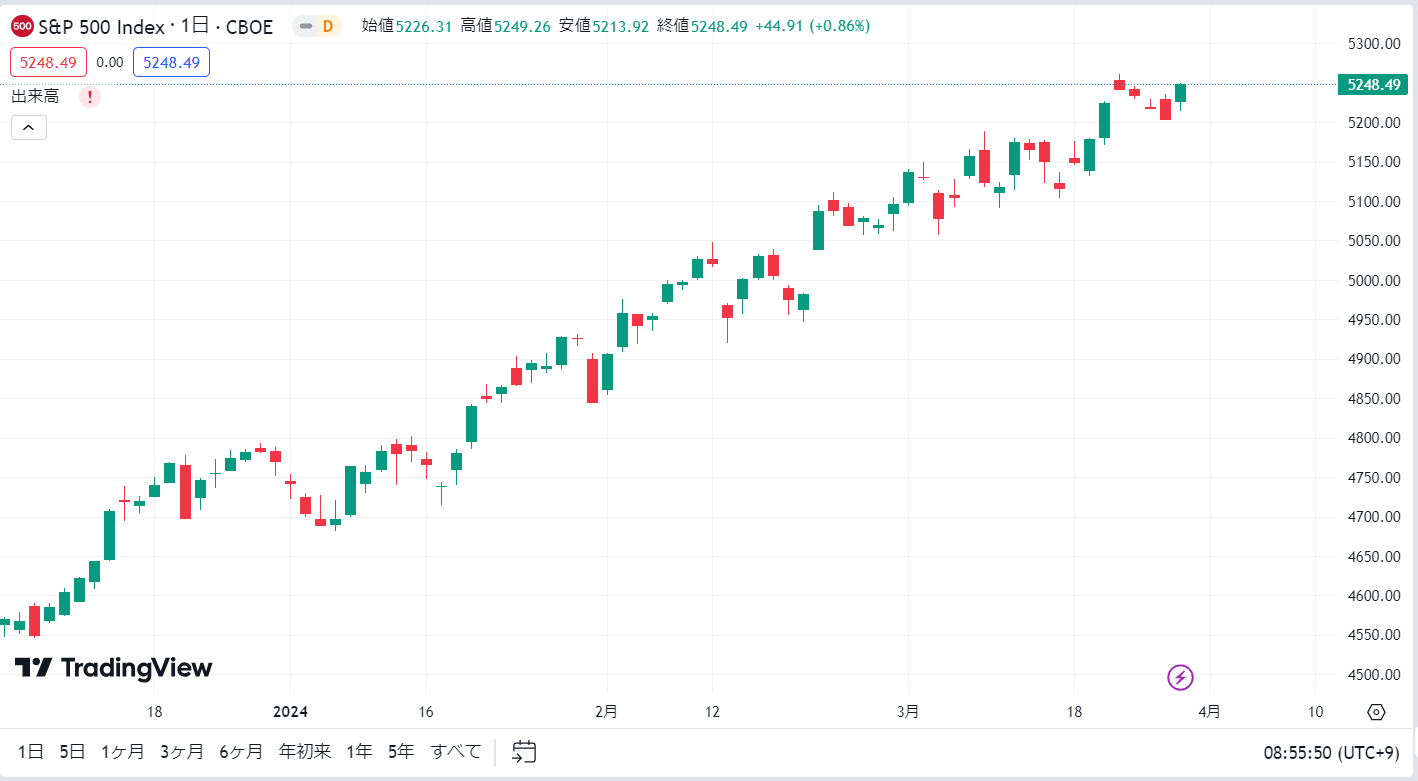Open chart settings hexagon gear icon

point(1376,712)
